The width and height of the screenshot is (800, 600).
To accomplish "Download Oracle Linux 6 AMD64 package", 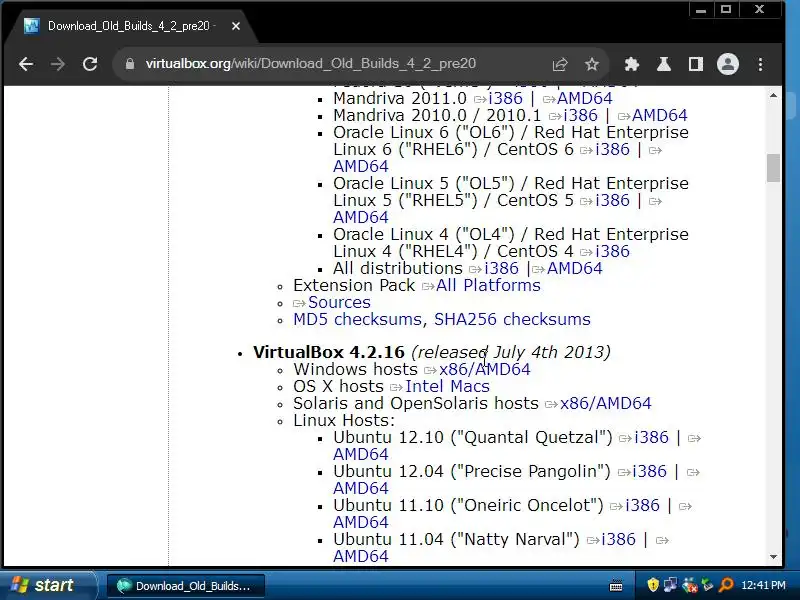I will [x=361, y=166].
